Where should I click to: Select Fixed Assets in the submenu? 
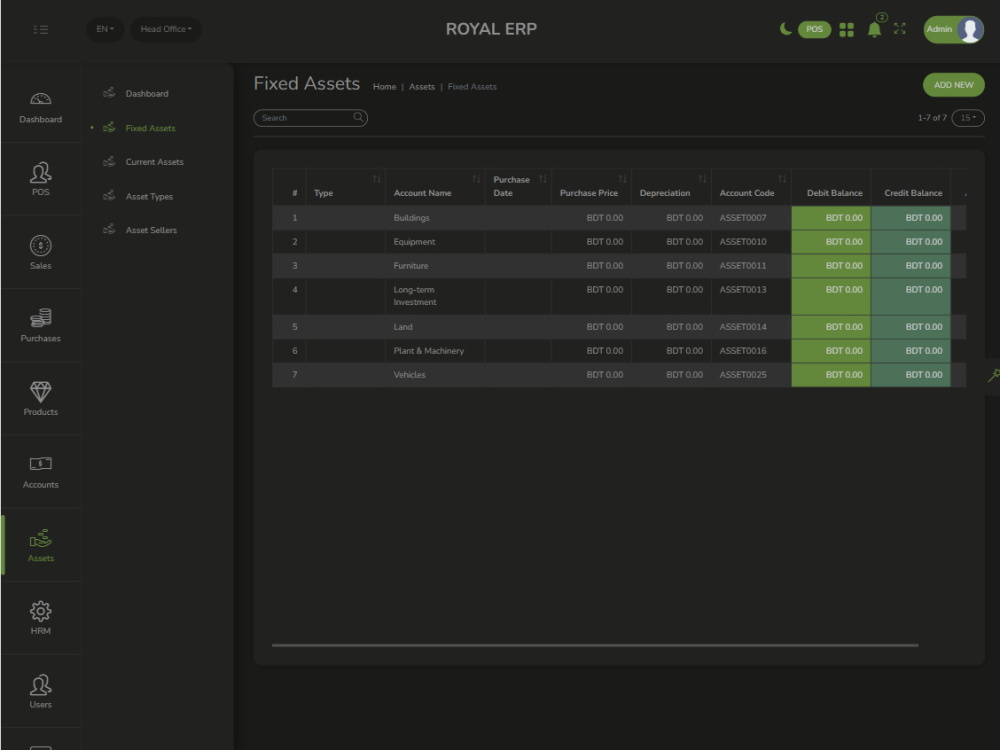coord(150,128)
